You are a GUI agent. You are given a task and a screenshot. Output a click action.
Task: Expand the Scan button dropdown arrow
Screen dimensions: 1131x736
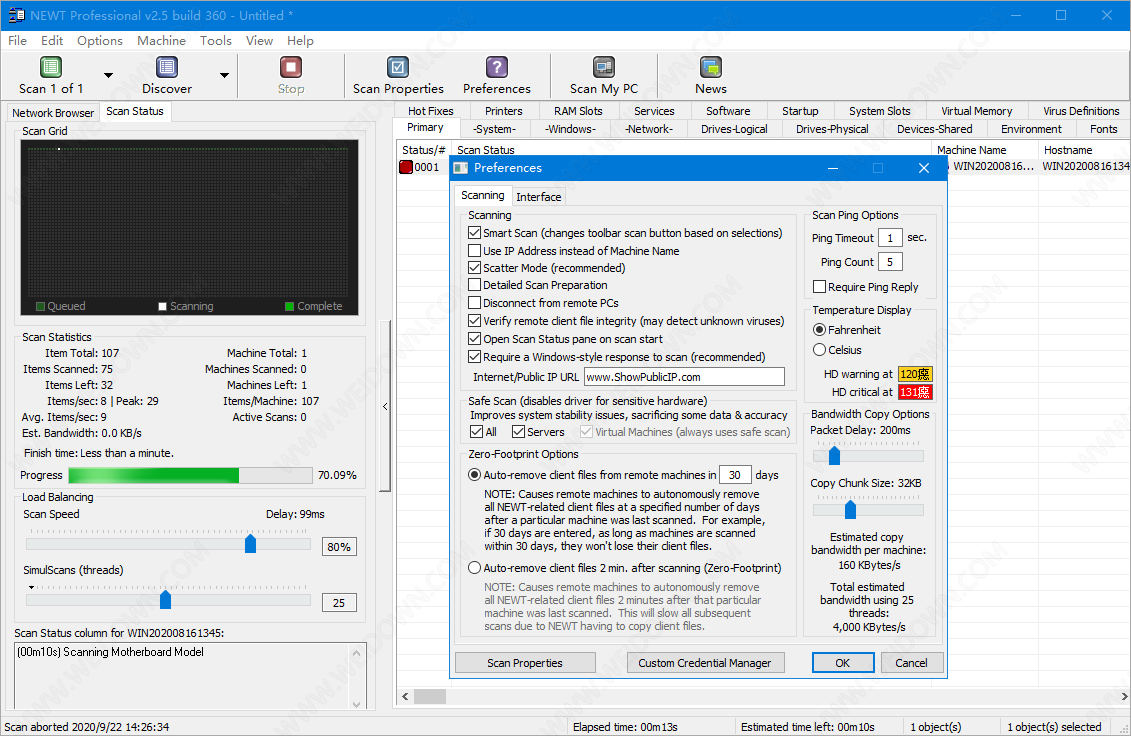point(108,75)
